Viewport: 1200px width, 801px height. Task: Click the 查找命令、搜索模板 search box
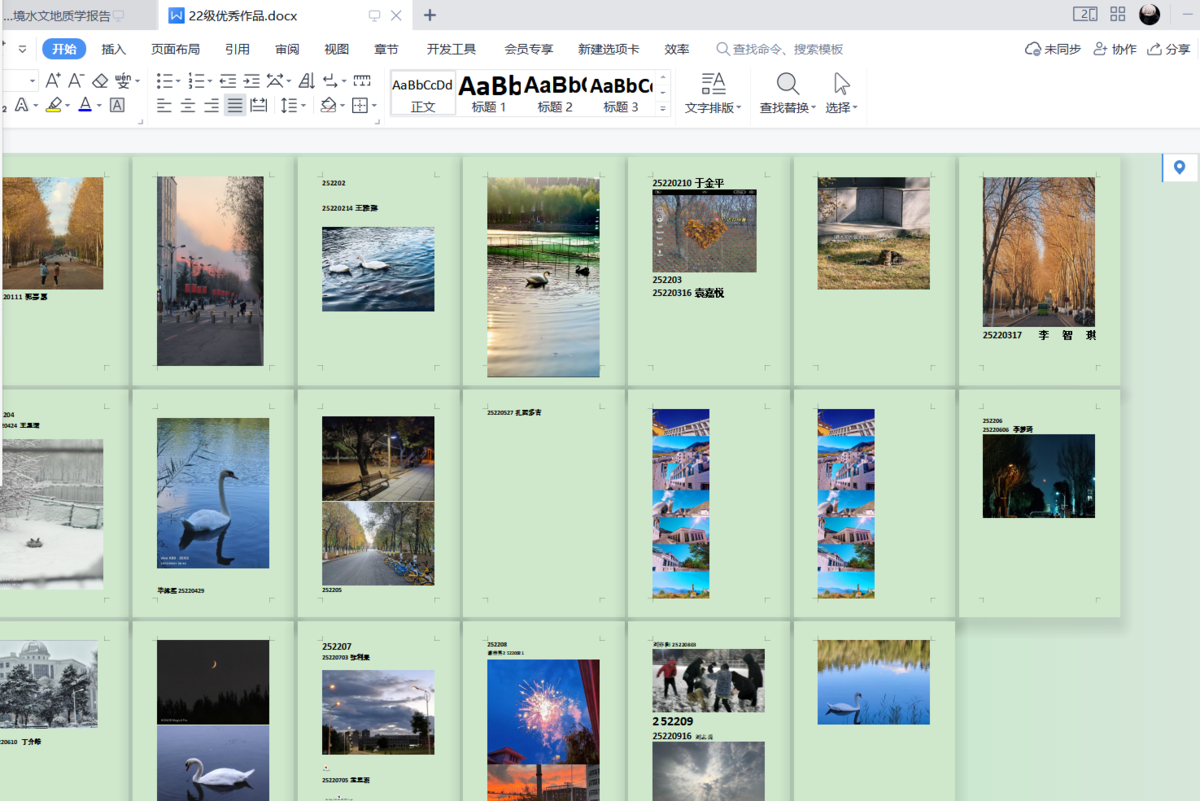[x=780, y=49]
